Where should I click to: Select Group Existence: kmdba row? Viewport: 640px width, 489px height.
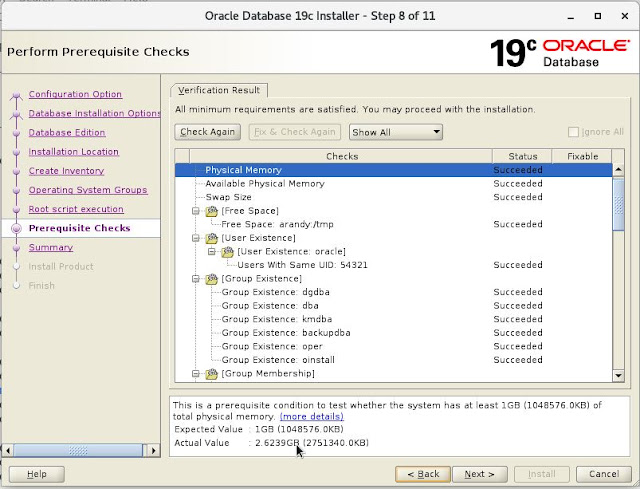tap(393, 319)
